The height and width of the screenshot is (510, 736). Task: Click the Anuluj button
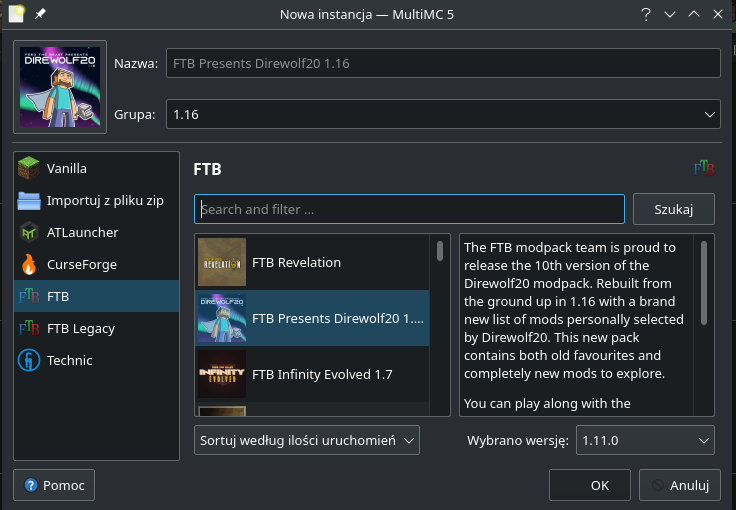pos(680,485)
